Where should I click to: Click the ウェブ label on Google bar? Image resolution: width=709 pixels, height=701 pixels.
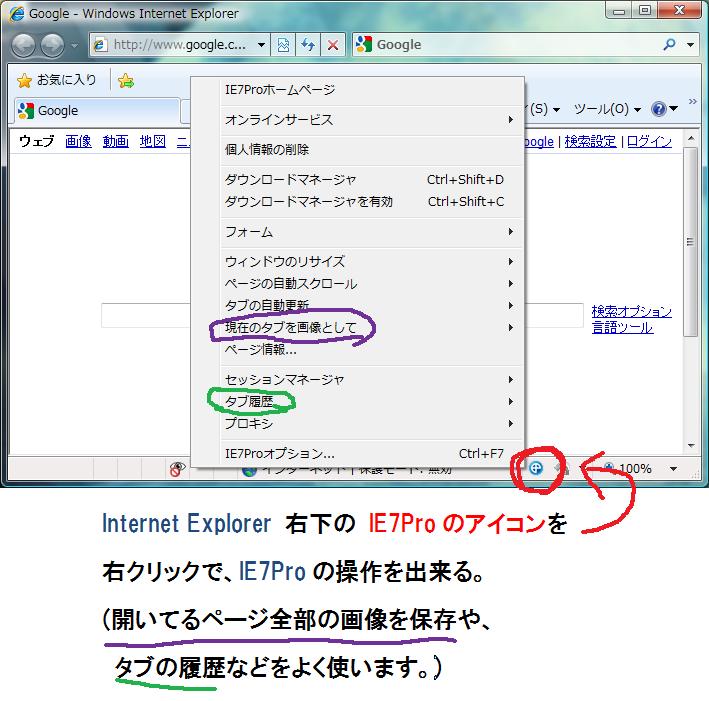(x=36, y=142)
